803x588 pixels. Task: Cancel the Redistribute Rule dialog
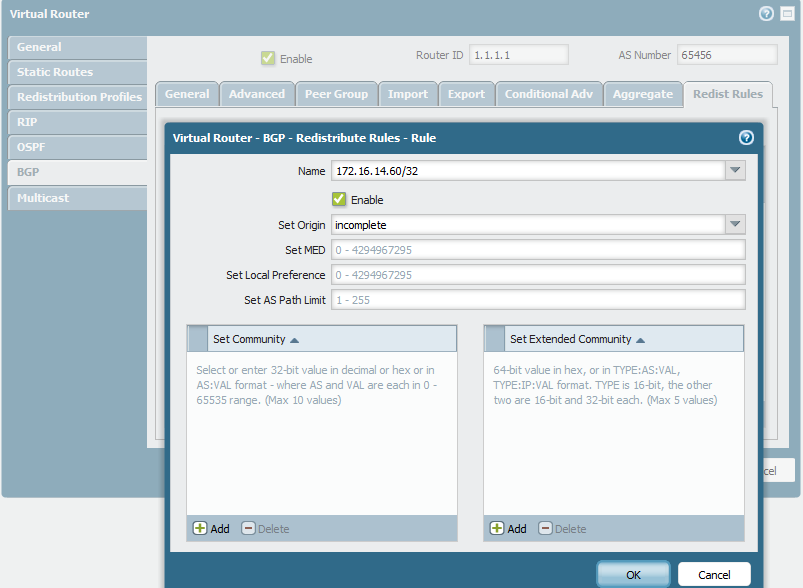(x=714, y=574)
